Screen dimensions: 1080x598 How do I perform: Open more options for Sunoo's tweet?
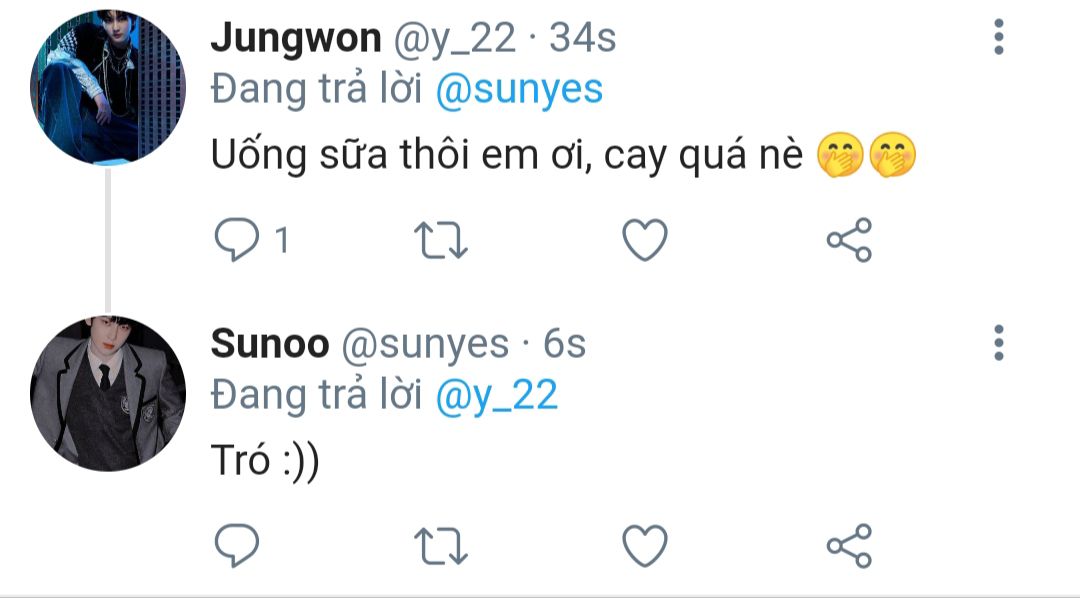(x=999, y=342)
